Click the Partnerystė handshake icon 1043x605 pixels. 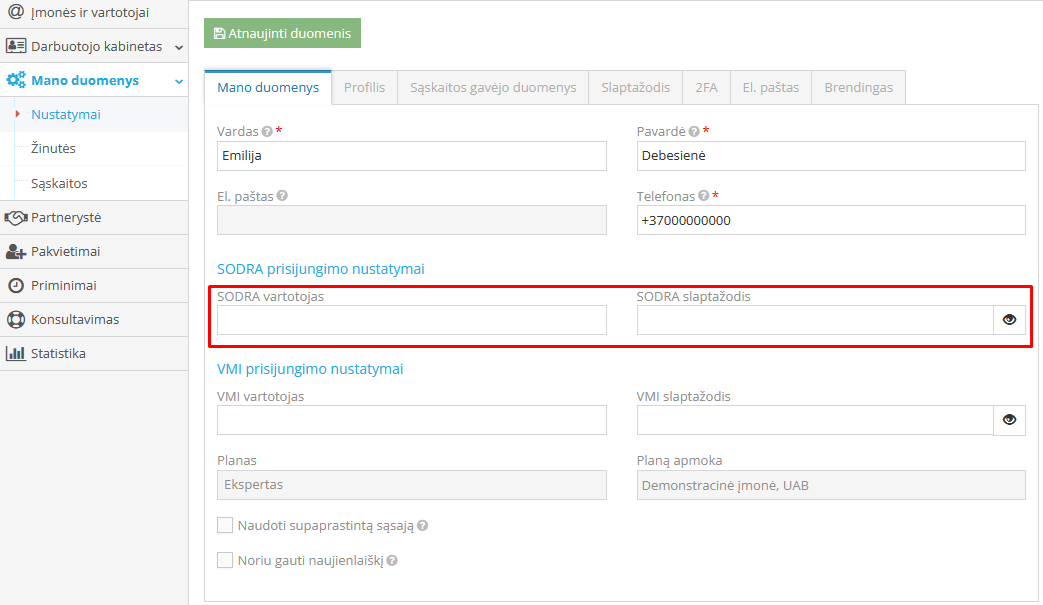coord(15,218)
